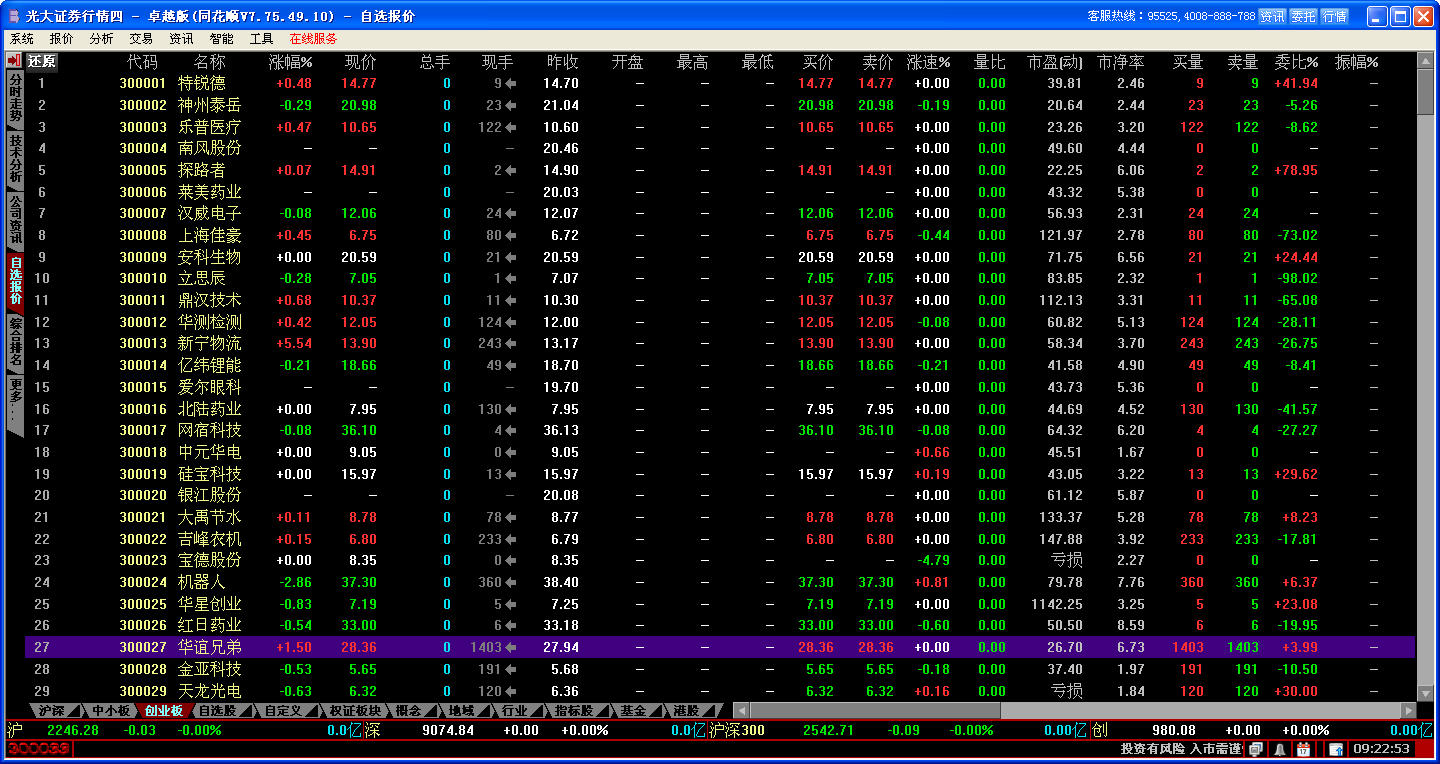The height and width of the screenshot is (764, 1440).
Task: Switch to the 沪深 bottom tab
Action: click(52, 711)
